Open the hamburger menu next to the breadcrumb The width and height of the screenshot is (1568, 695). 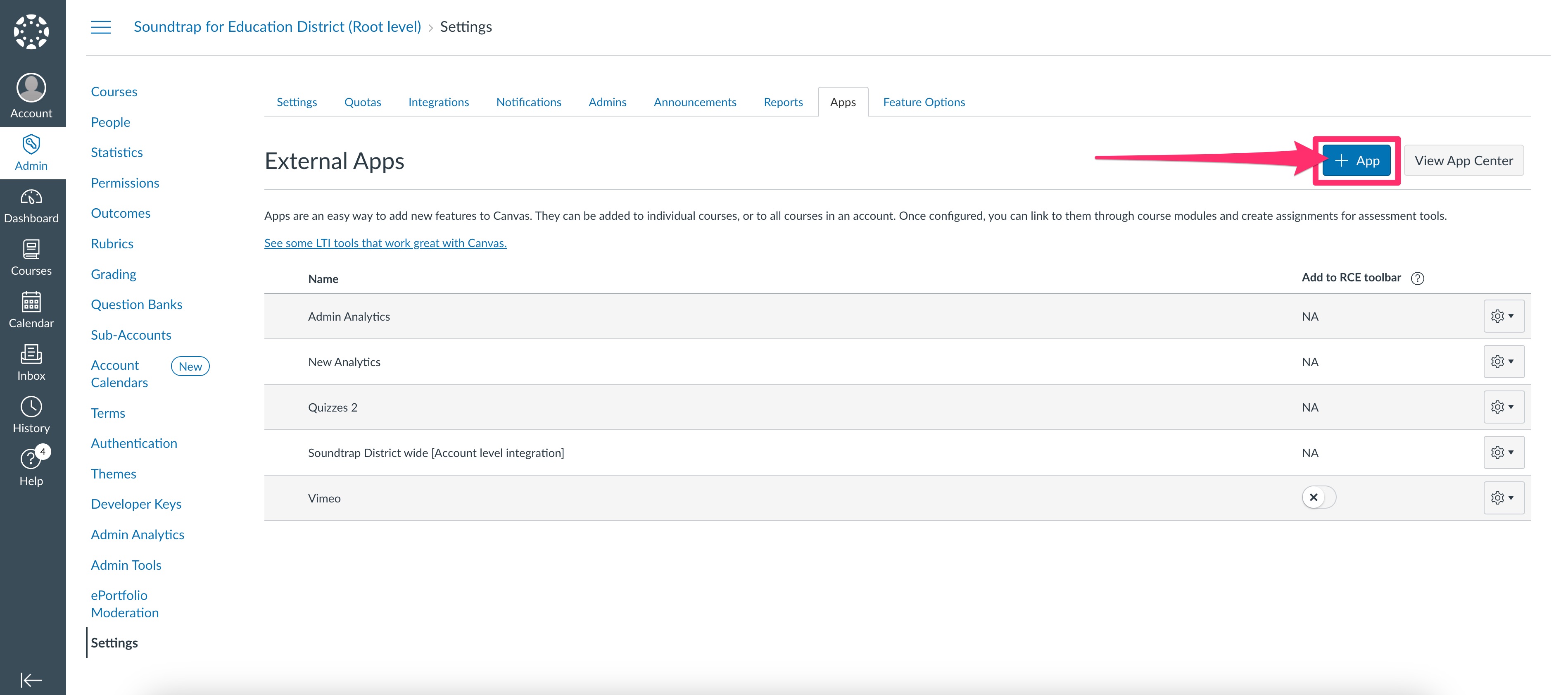point(100,27)
